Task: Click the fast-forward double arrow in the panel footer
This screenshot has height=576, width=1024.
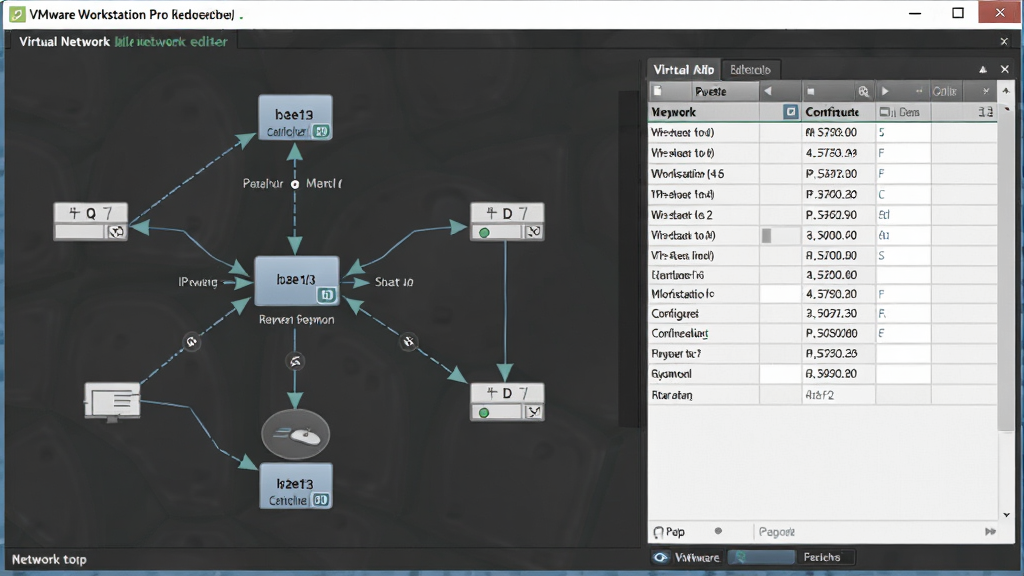Action: pyautogui.click(x=990, y=532)
